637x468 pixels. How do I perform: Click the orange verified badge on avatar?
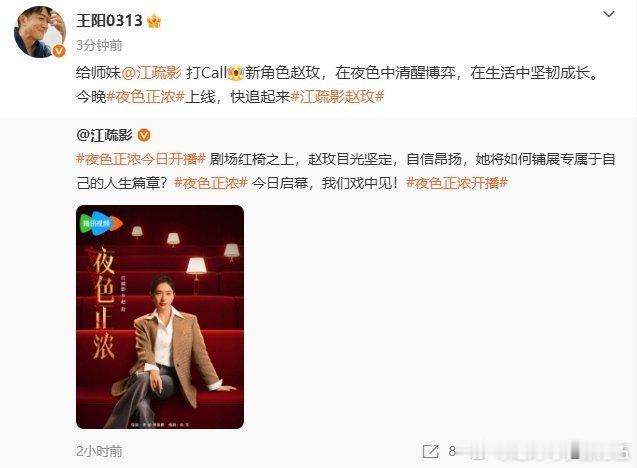59,51
